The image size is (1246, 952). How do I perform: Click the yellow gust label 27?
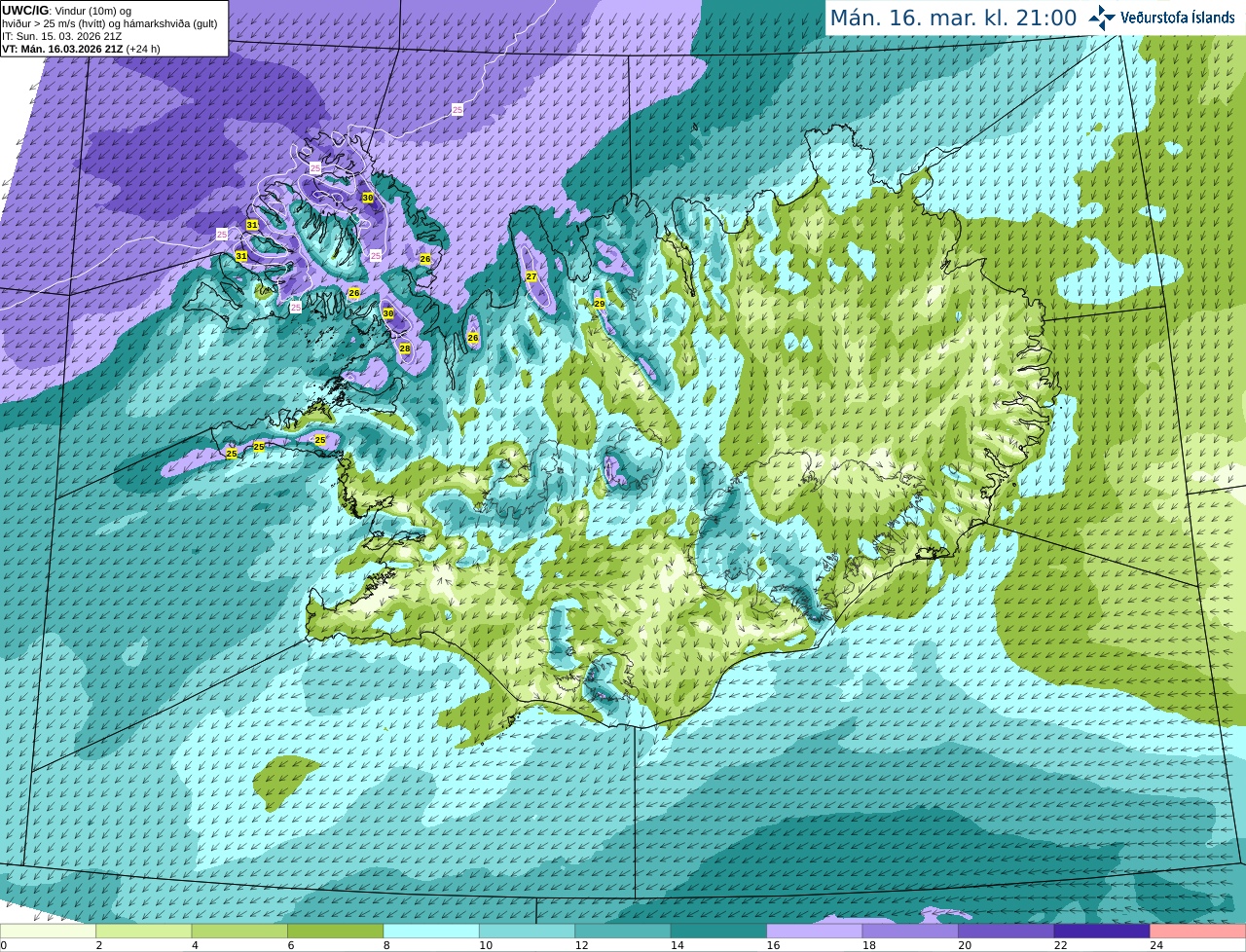pos(531,276)
